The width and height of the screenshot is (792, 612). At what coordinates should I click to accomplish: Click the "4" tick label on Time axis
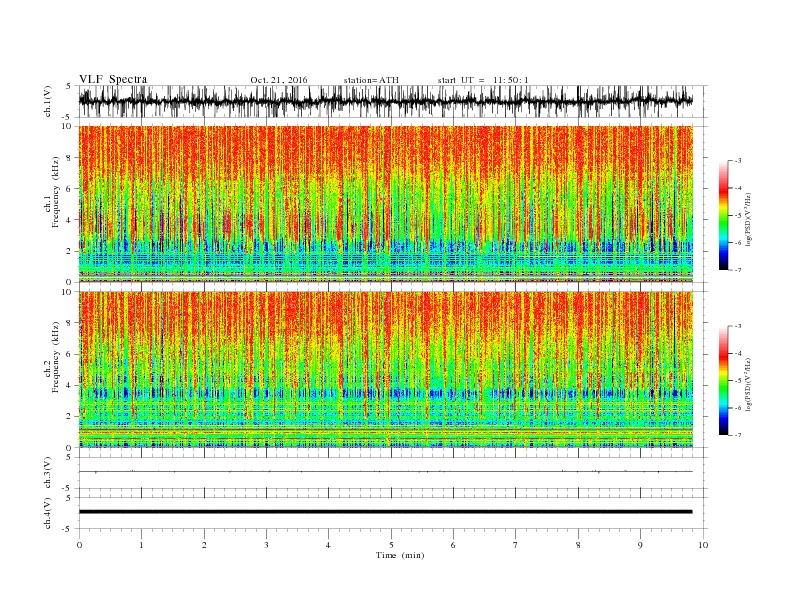329,545
